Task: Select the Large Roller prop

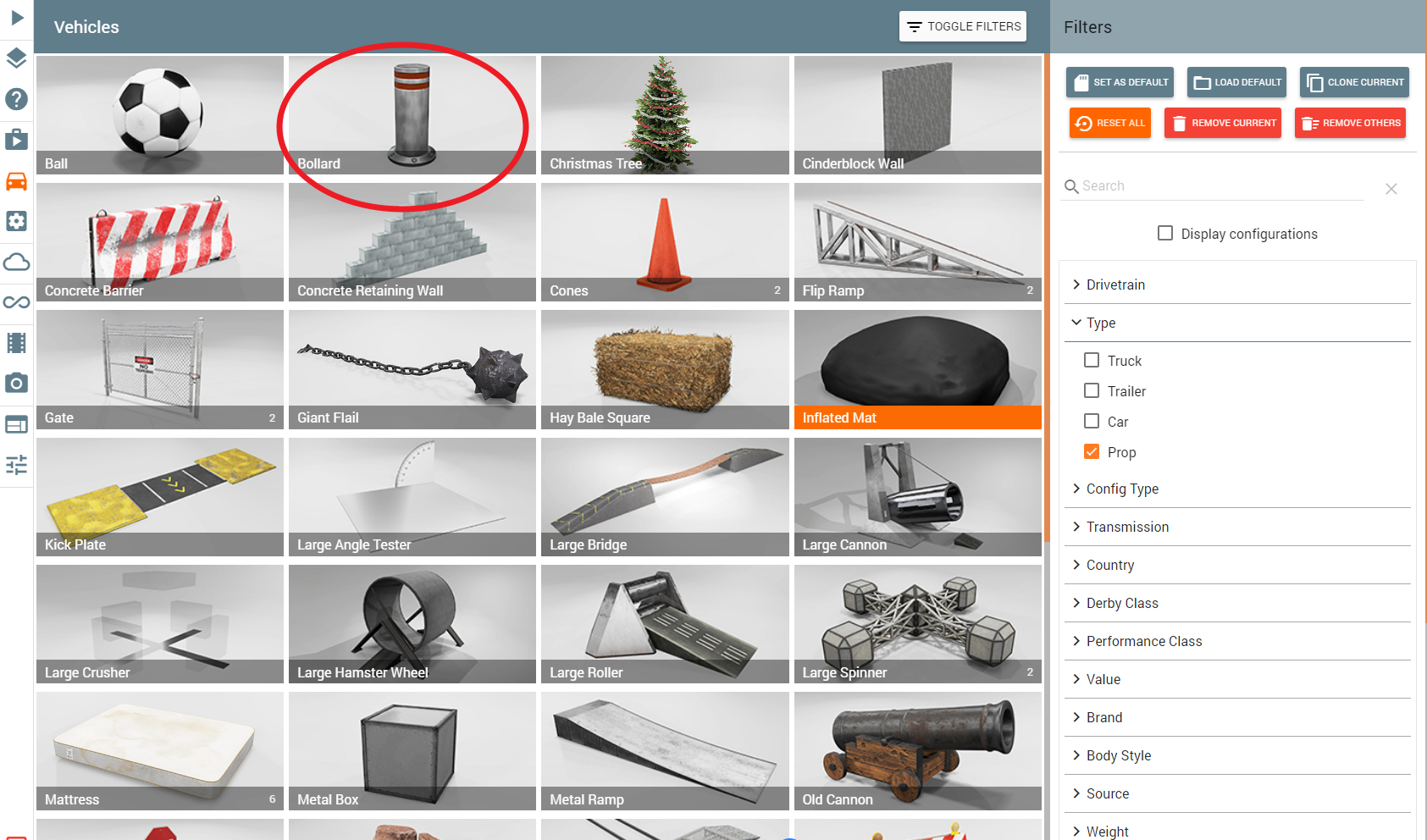Action: tap(665, 624)
